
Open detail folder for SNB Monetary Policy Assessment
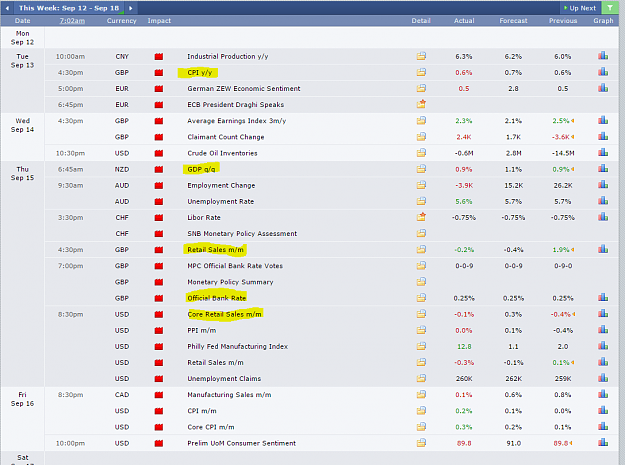click(x=421, y=233)
